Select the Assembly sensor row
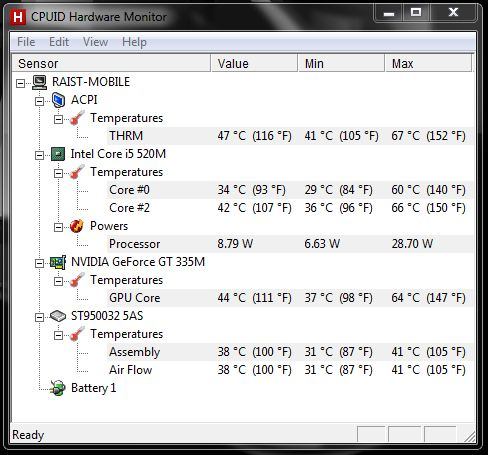 (x=290, y=352)
